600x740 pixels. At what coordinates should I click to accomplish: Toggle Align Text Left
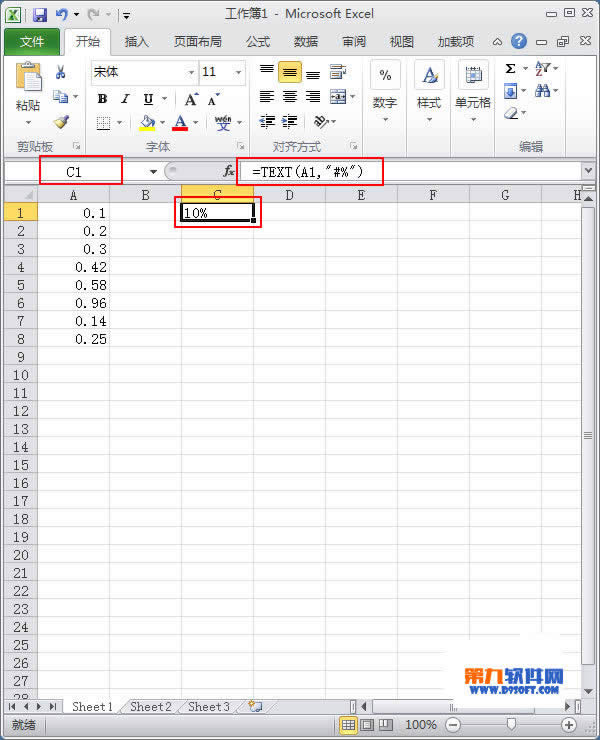[267, 97]
